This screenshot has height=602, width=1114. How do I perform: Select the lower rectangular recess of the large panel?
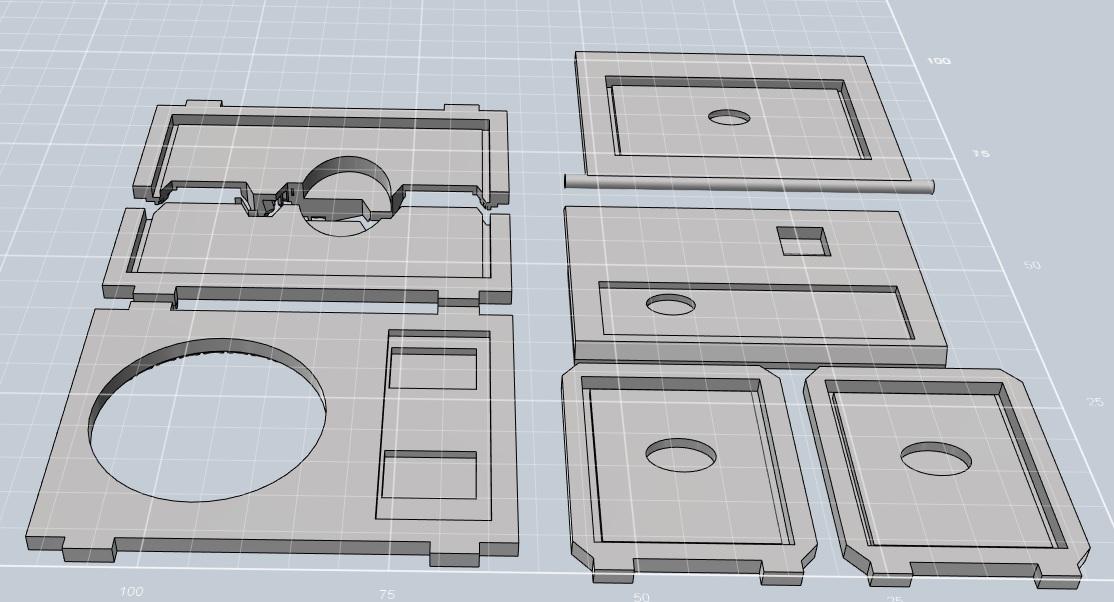coord(429,474)
